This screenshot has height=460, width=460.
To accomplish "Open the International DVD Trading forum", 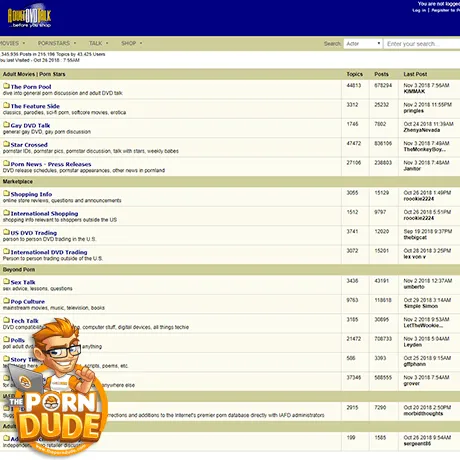I will click(49, 252).
